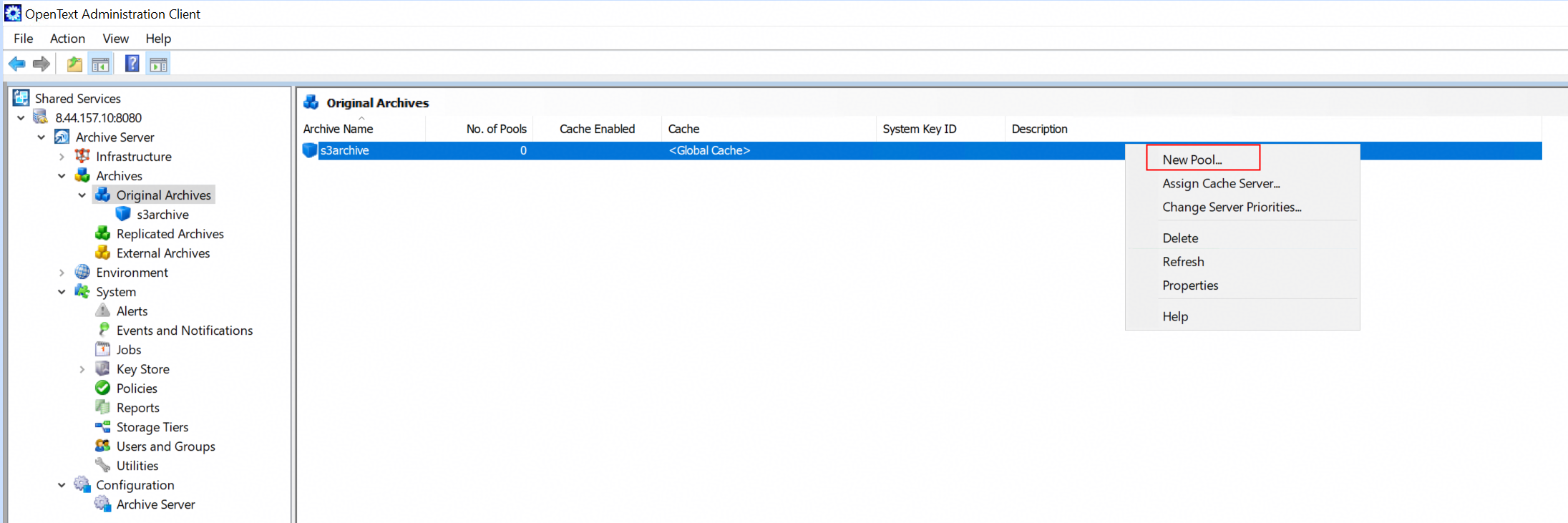The width and height of the screenshot is (1568, 523).
Task: Click the Forward arrow toolbar icon
Action: [42, 64]
